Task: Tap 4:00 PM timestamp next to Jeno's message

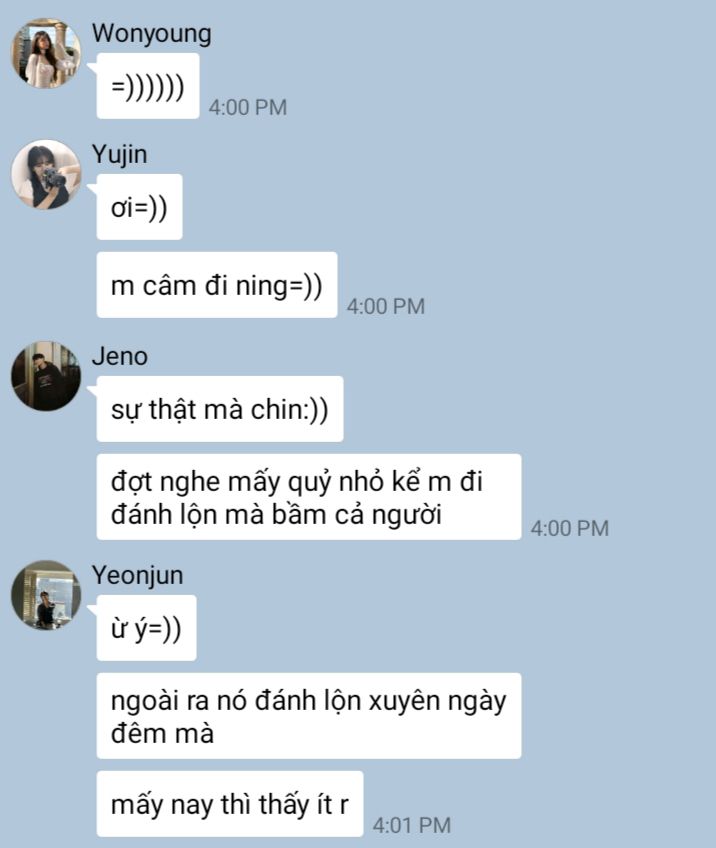Action: click(569, 528)
